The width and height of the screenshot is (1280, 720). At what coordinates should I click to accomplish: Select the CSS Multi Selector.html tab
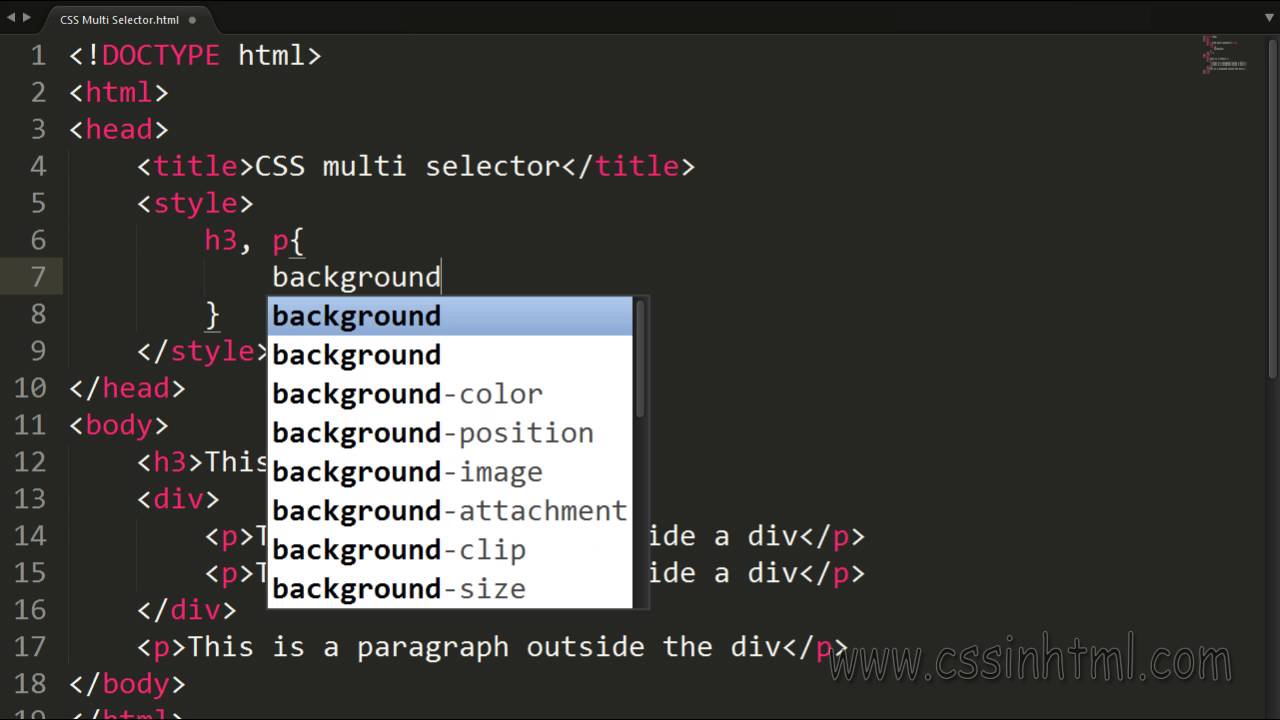coord(118,20)
